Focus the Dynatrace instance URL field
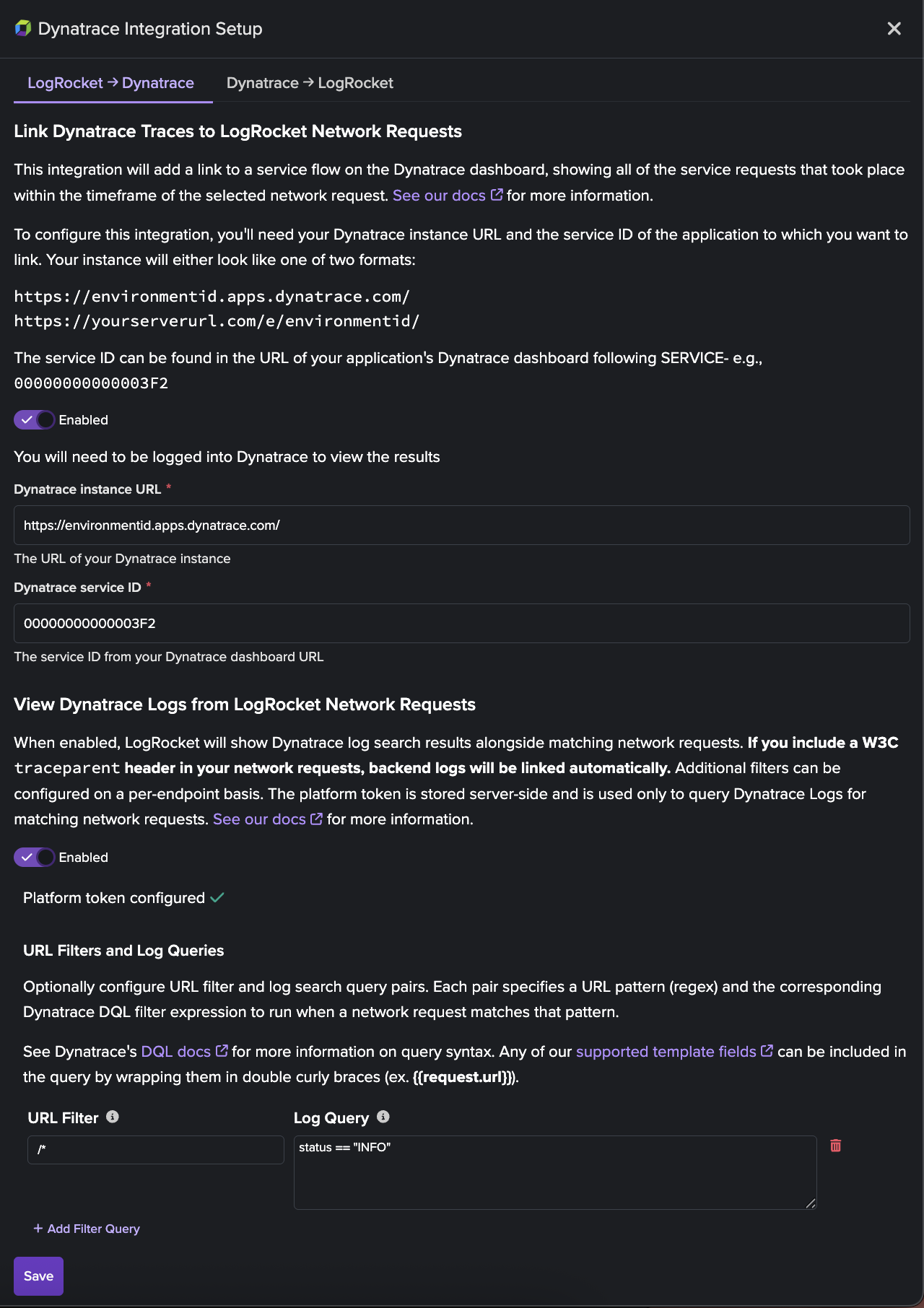The image size is (924, 1308). (x=462, y=525)
